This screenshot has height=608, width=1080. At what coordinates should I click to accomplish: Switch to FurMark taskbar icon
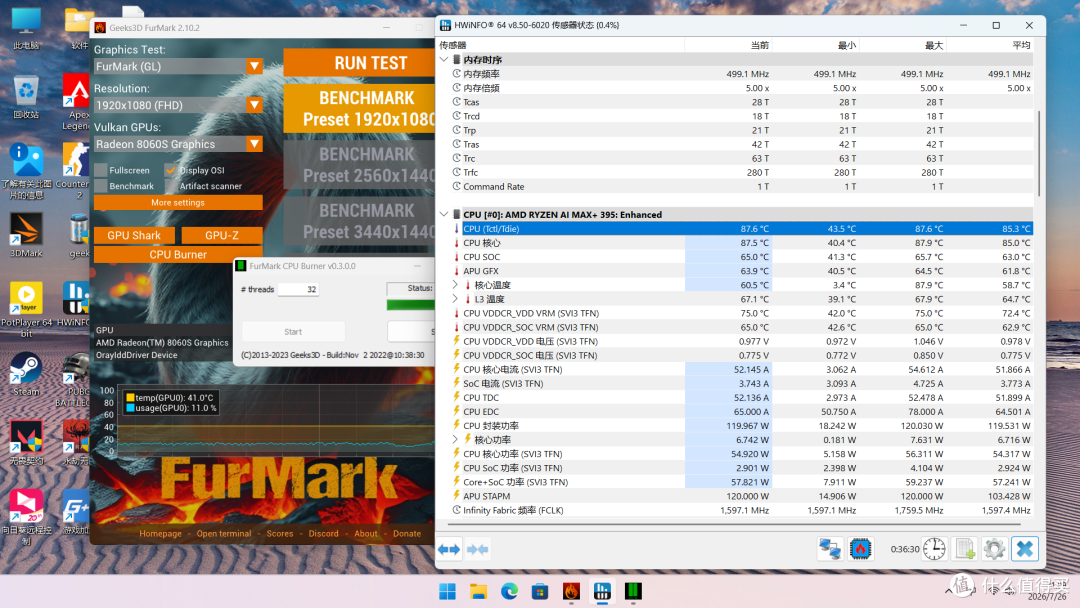click(x=571, y=591)
